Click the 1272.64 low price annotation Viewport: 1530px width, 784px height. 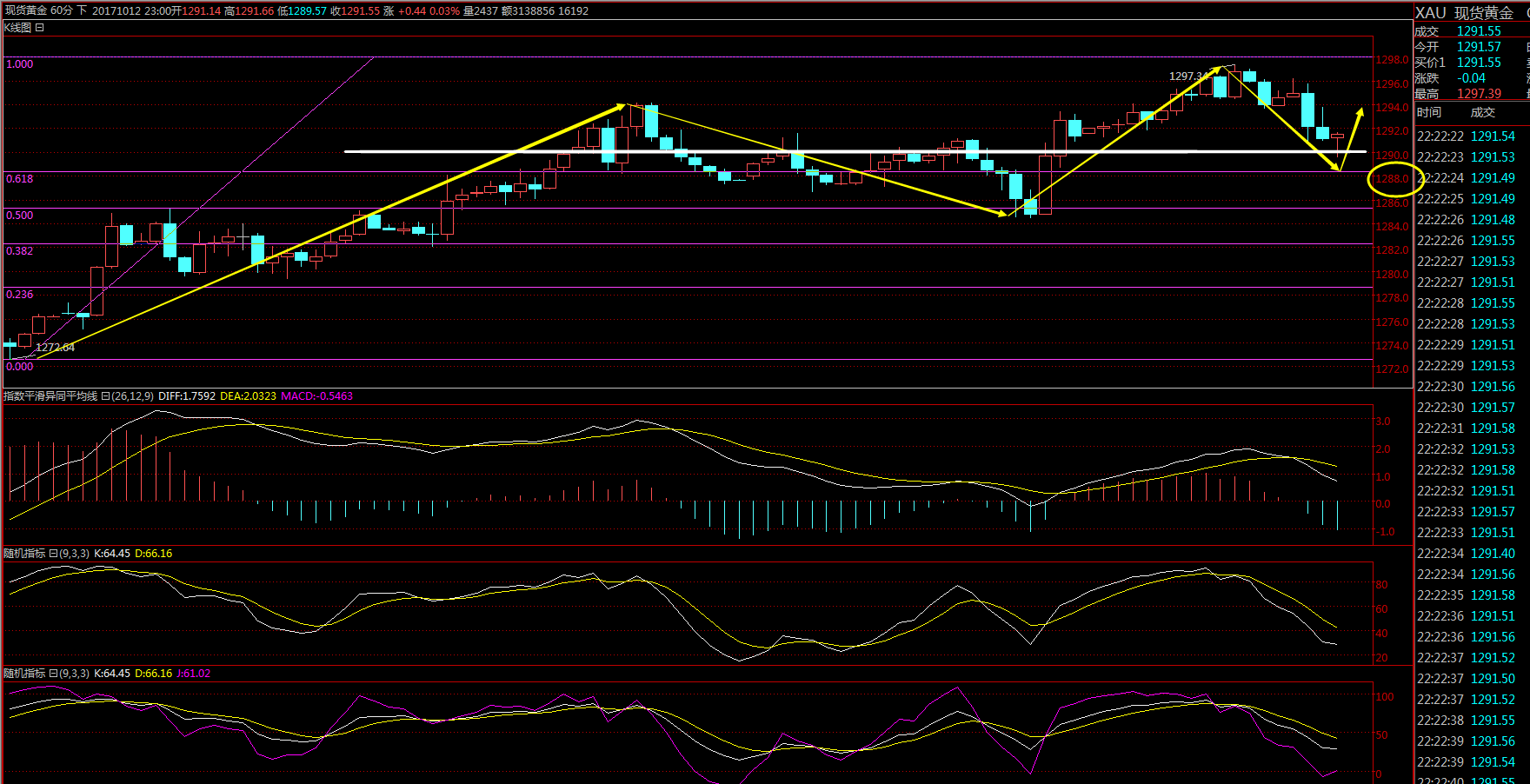pos(56,348)
